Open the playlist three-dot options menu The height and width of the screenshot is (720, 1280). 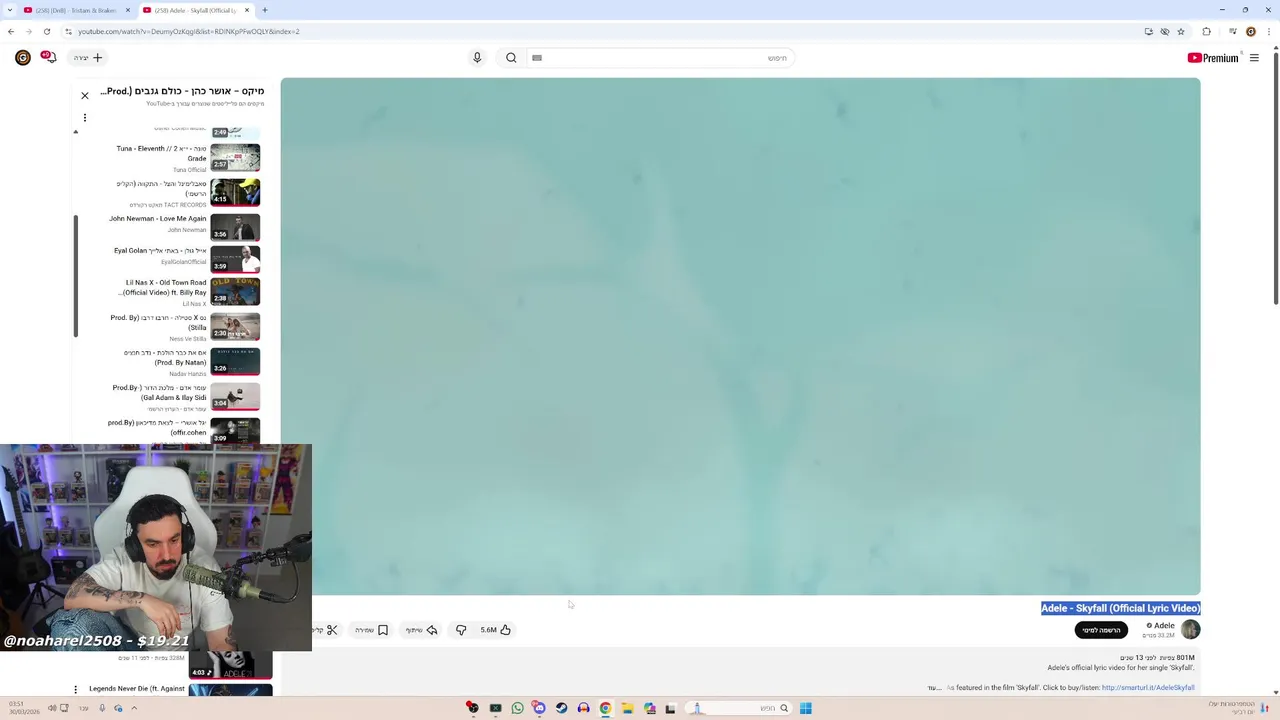tap(85, 118)
